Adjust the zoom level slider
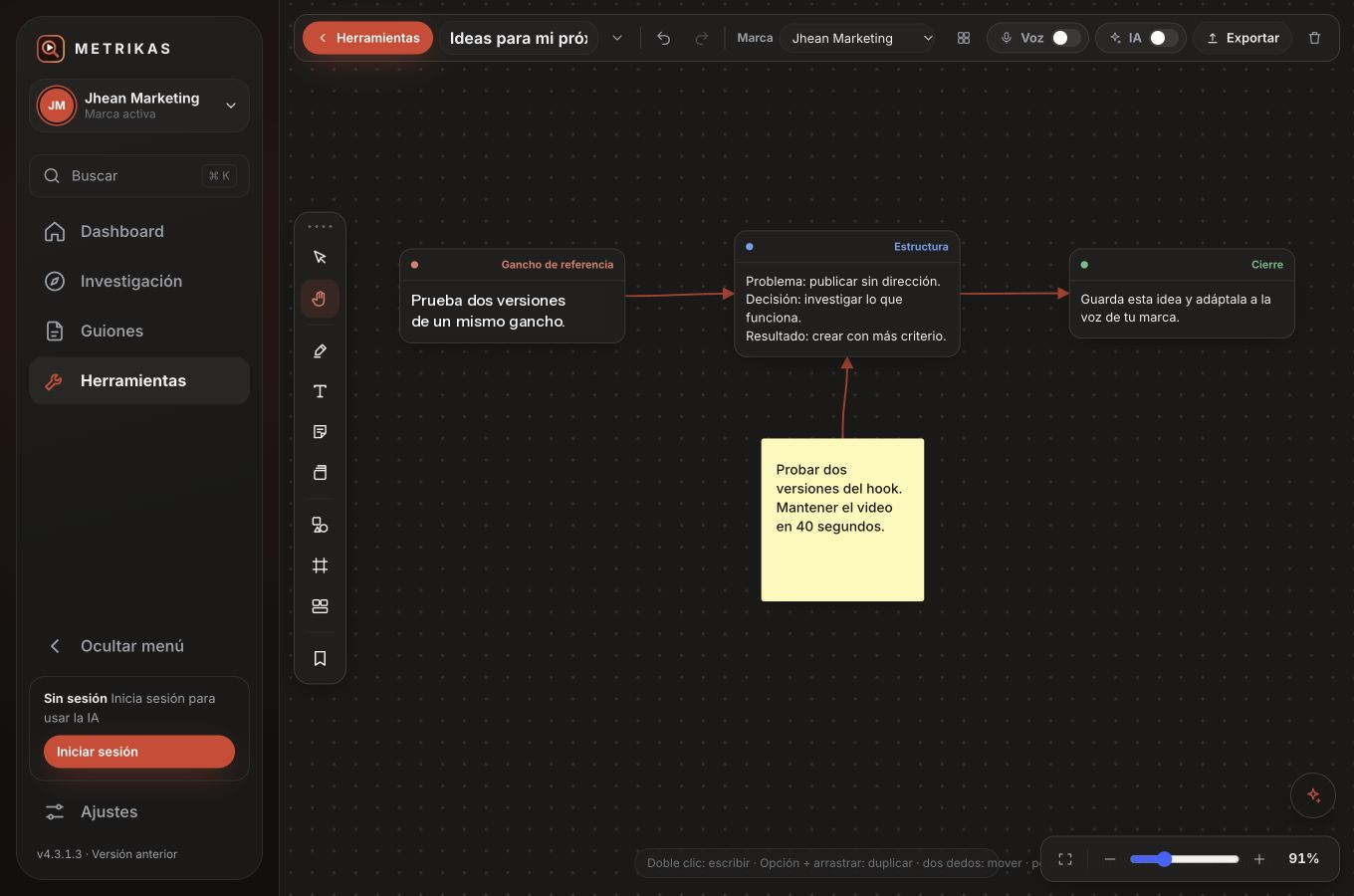 coord(1185,859)
